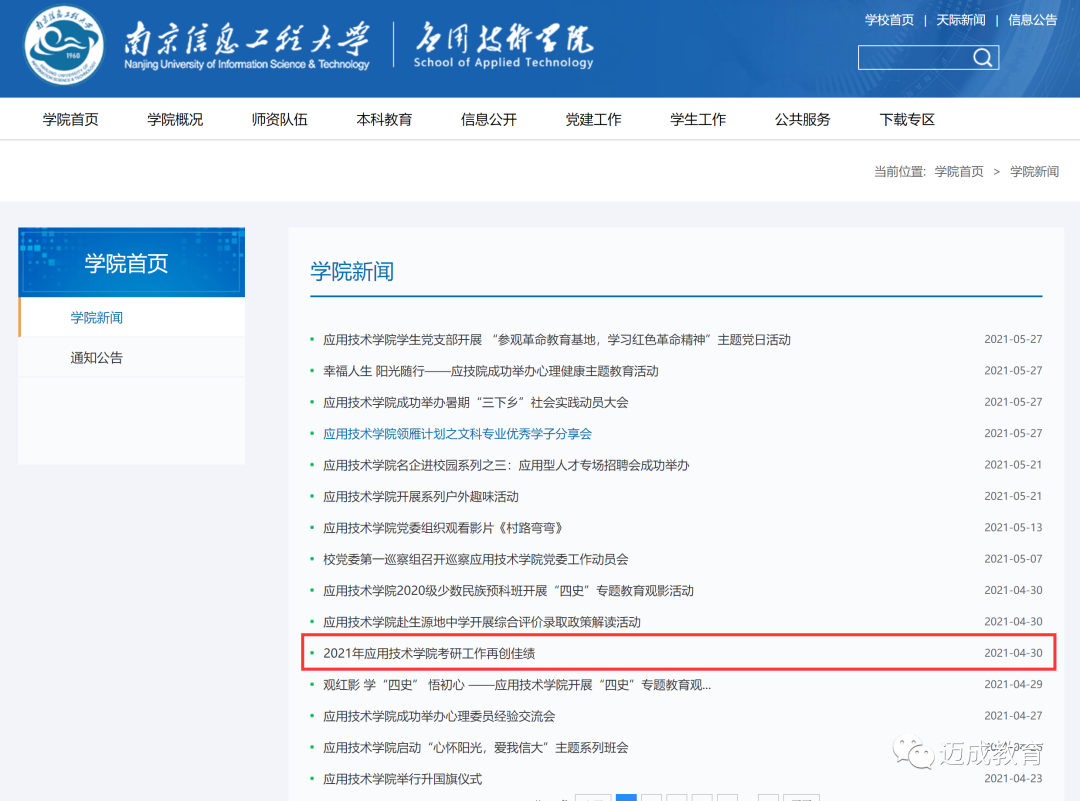1080x801 pixels.
Task: Open the 天际新闻 link
Action: point(961,19)
